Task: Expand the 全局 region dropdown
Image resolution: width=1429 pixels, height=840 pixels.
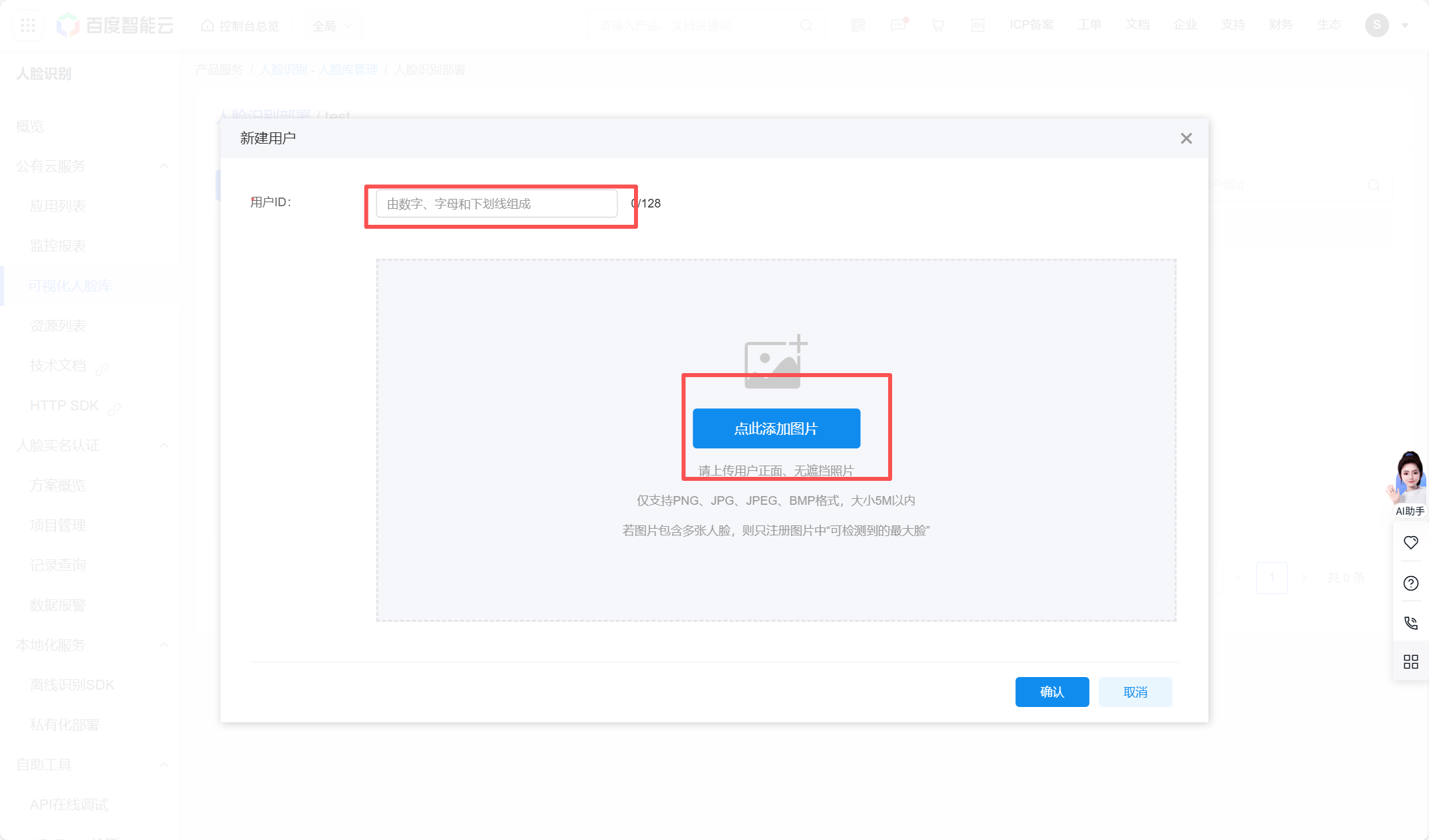Action: 333,26
